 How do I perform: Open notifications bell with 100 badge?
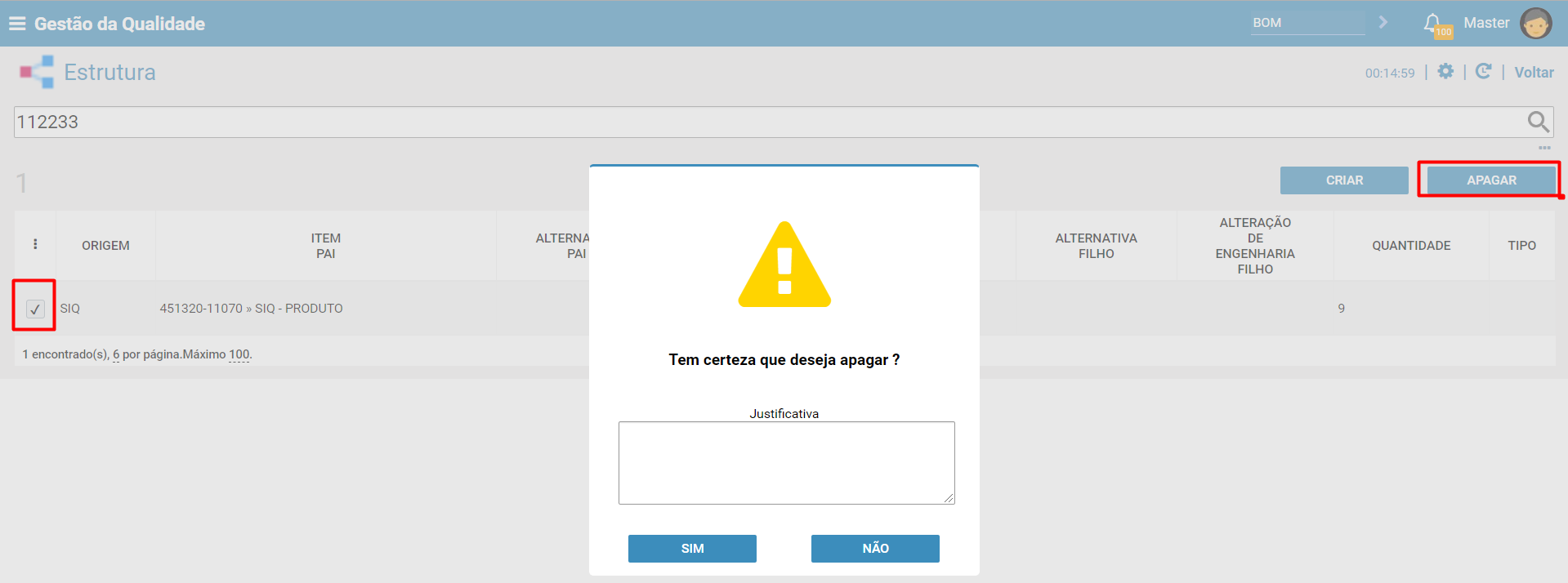(1436, 24)
